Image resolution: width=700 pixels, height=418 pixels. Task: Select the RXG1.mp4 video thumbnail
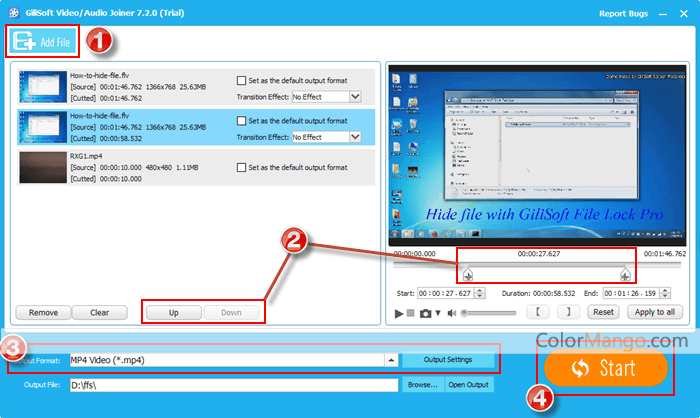point(41,166)
